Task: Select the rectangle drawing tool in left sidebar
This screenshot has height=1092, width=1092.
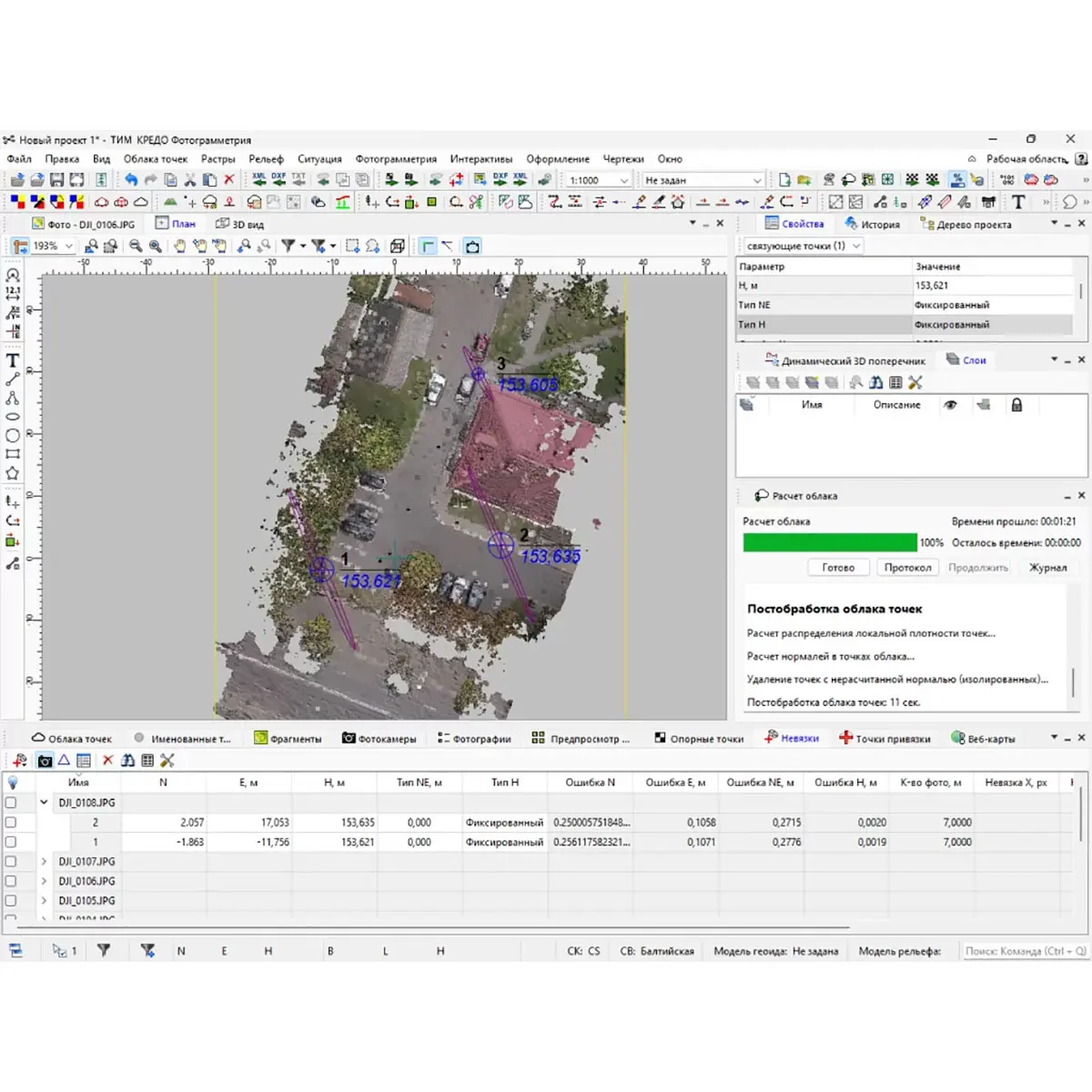Action: [x=13, y=453]
